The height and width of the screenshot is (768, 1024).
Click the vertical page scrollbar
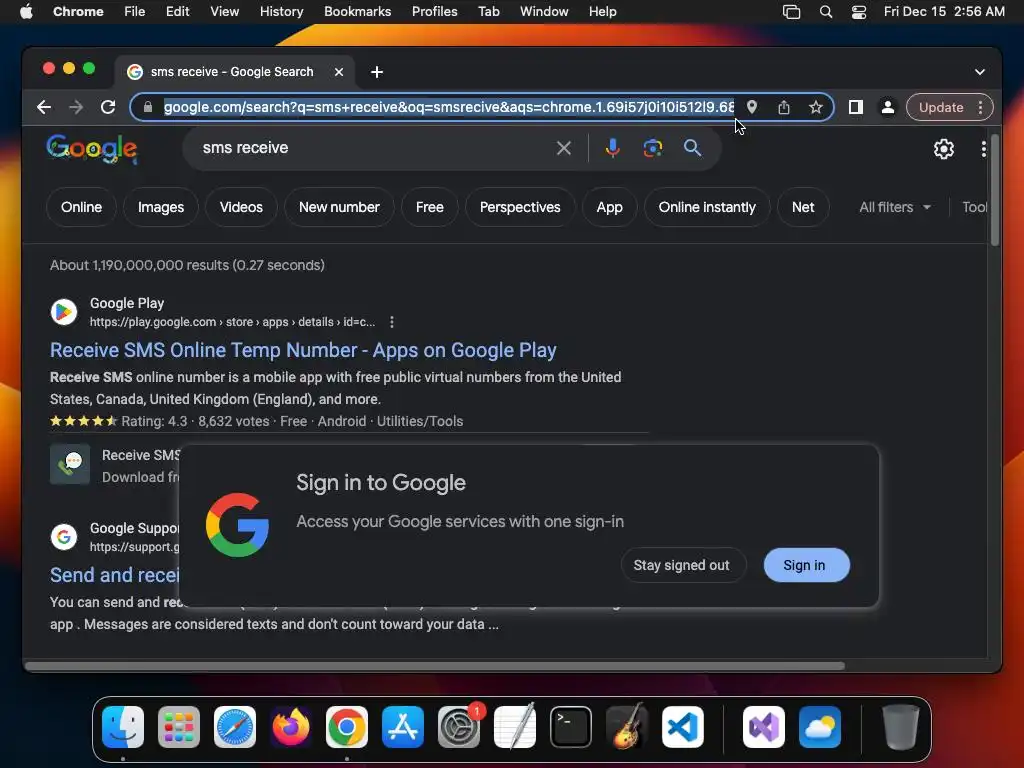[995, 191]
